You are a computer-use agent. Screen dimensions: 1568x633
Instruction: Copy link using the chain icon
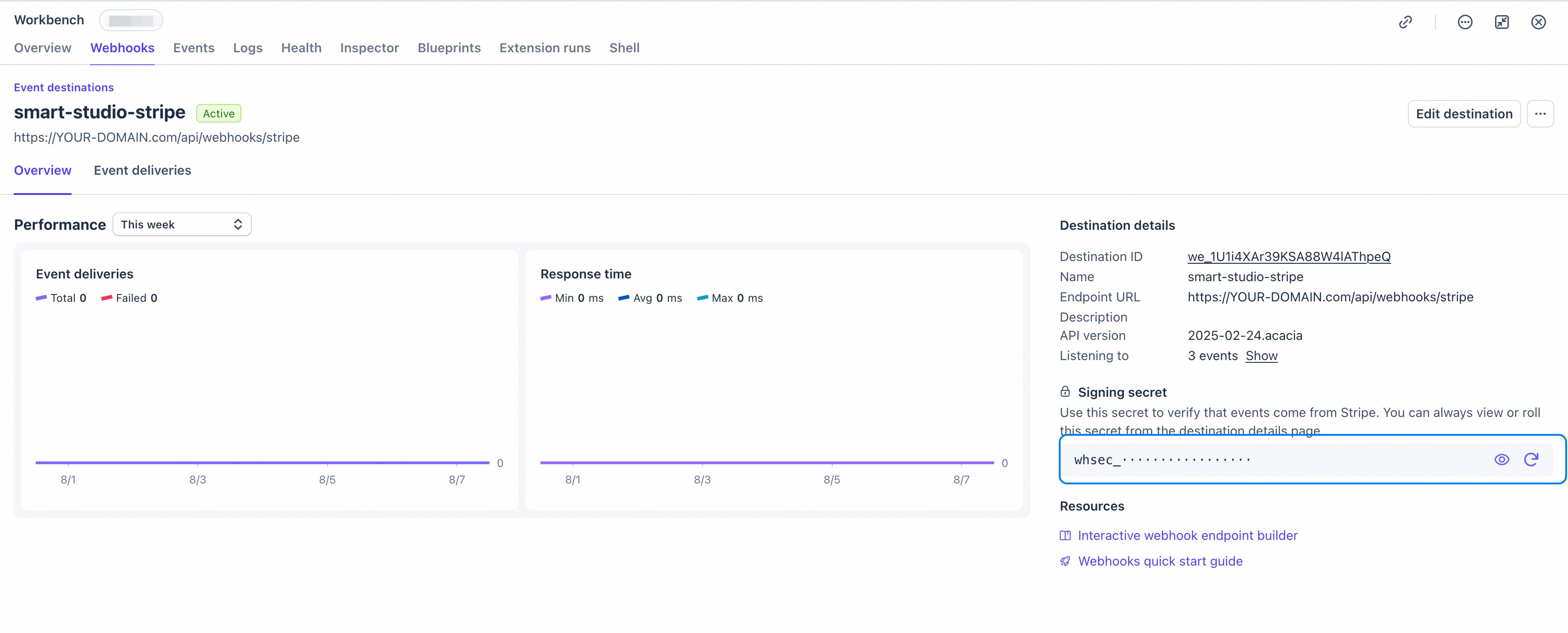point(1405,22)
